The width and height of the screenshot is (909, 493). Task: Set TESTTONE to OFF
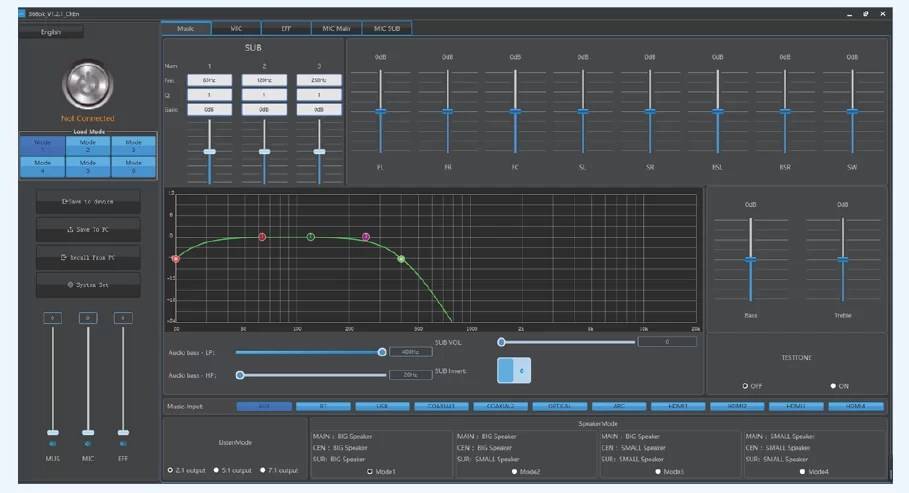(x=745, y=386)
